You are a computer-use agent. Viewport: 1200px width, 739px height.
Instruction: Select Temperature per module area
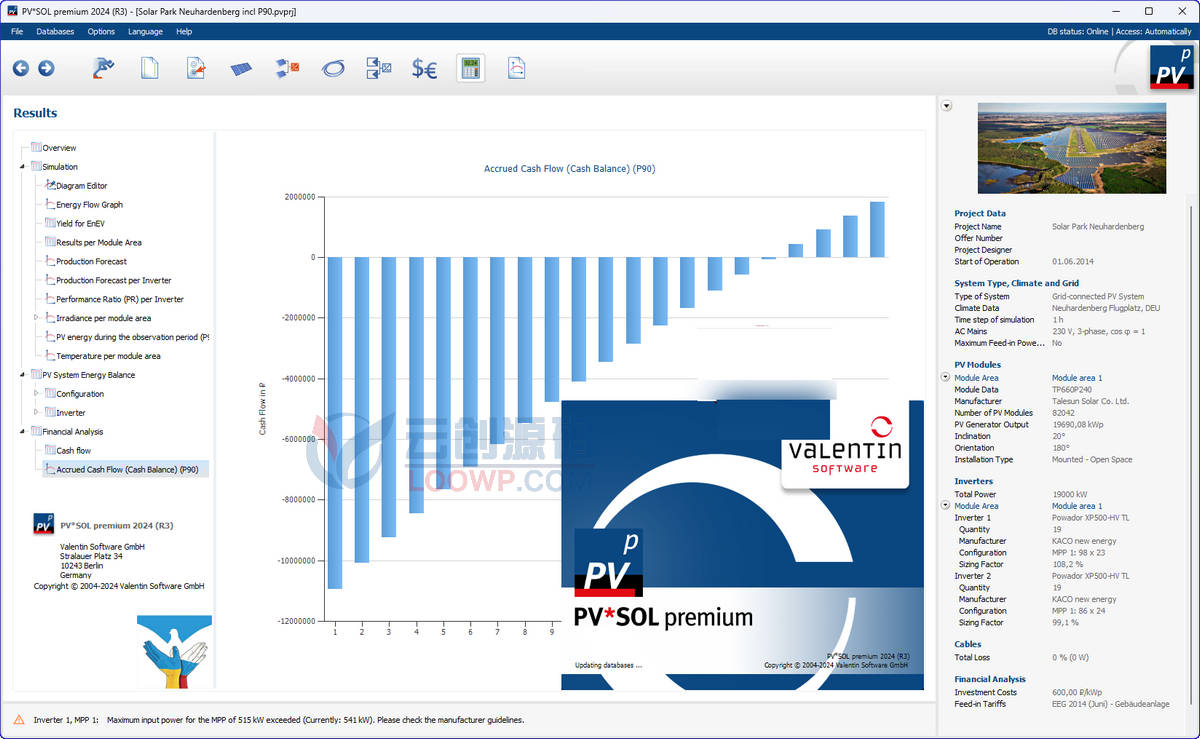click(108, 357)
